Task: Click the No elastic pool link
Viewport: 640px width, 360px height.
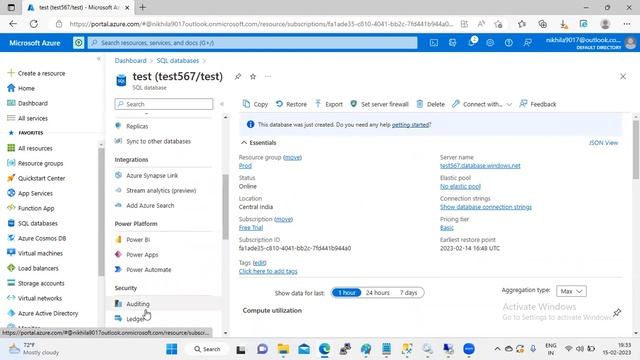Action: pyautogui.click(x=460, y=187)
